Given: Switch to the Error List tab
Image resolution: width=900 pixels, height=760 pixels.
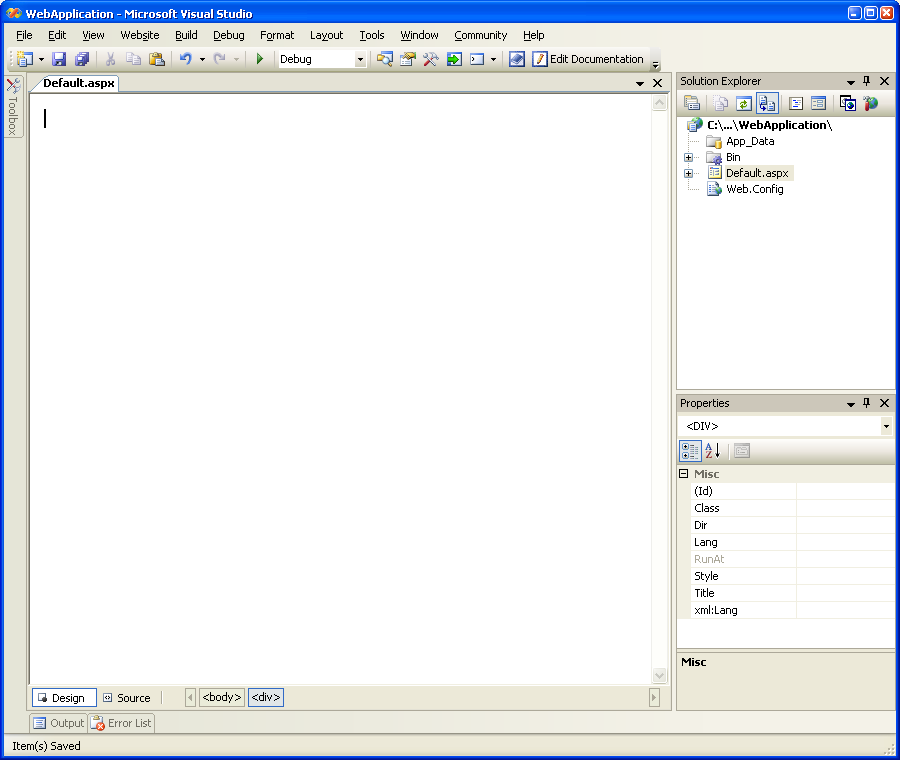Looking at the screenshot, I should [x=121, y=723].
